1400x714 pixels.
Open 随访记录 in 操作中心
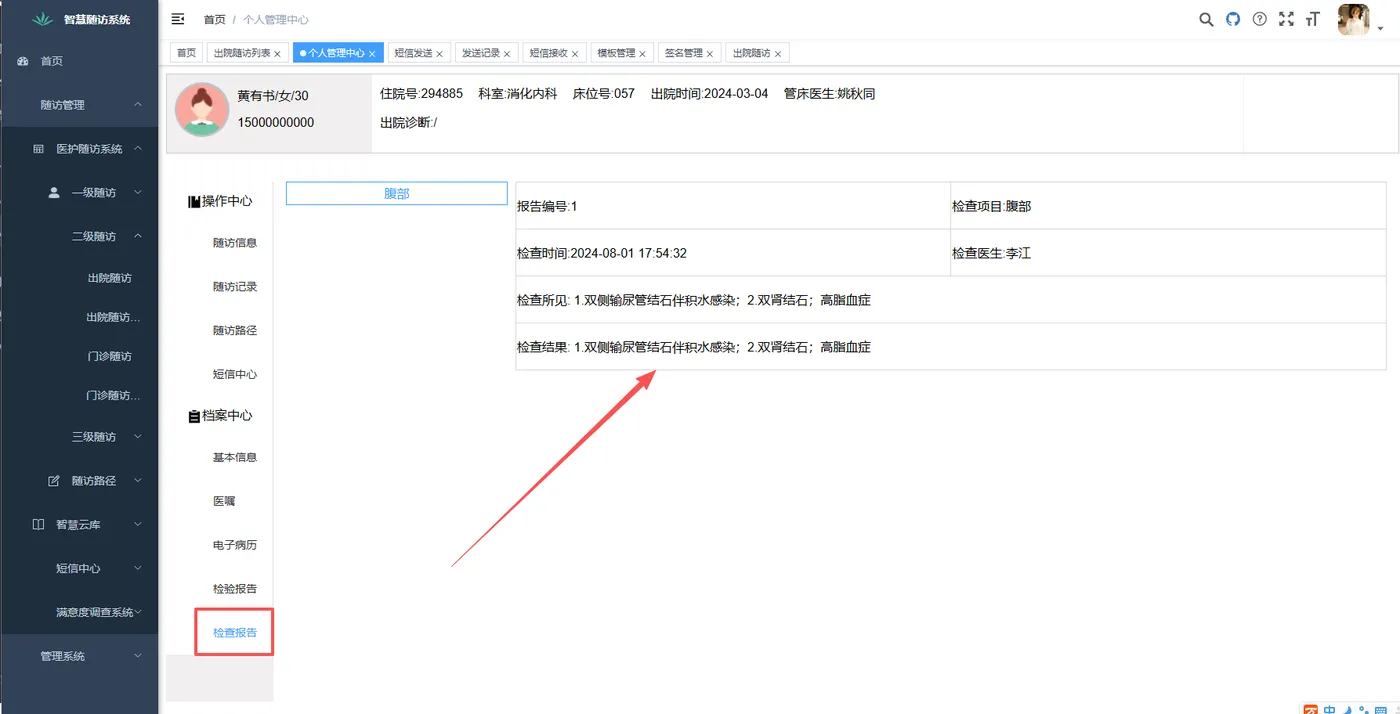coord(235,287)
